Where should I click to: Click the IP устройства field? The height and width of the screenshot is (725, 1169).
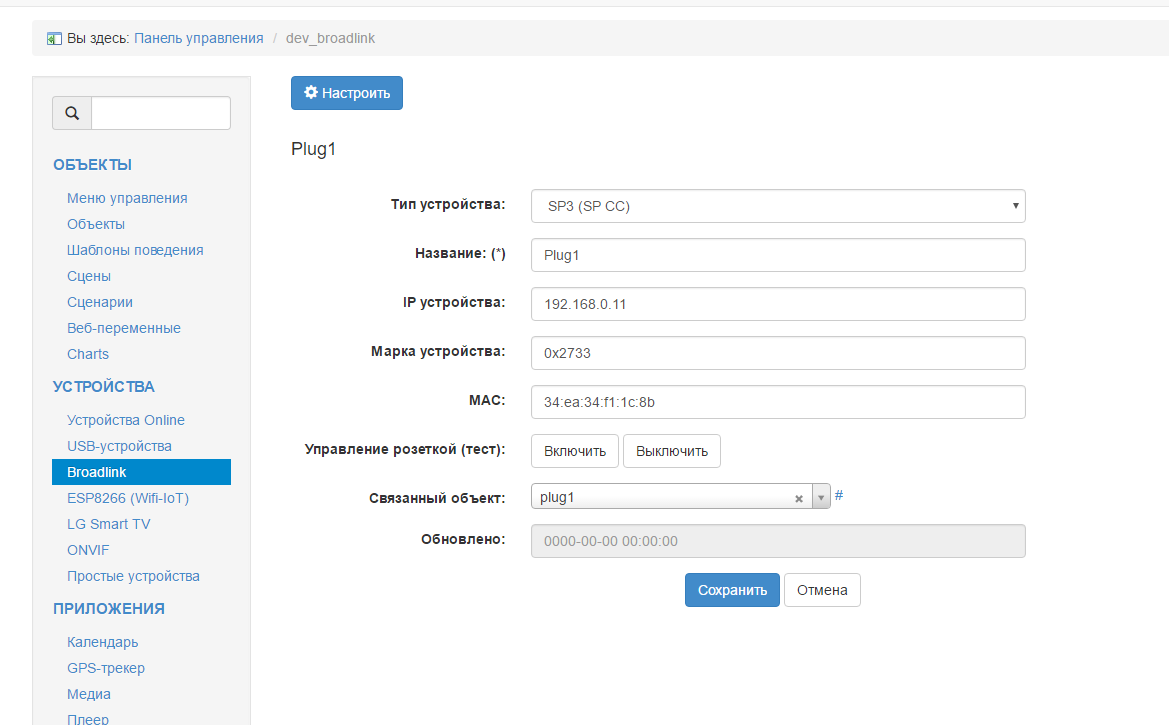tap(778, 304)
